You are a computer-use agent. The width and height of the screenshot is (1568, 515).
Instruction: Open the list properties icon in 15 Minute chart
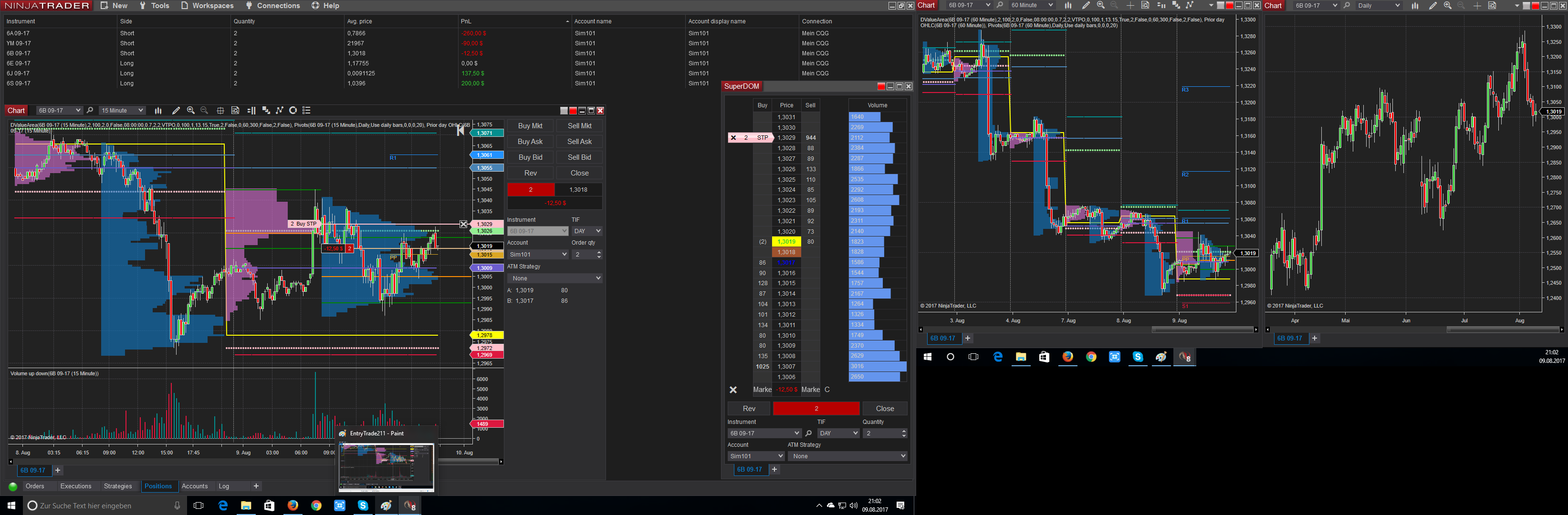click(x=307, y=111)
